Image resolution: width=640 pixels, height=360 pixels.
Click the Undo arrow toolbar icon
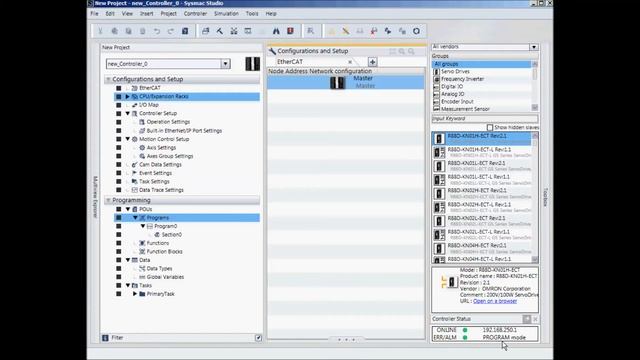pos(157,31)
